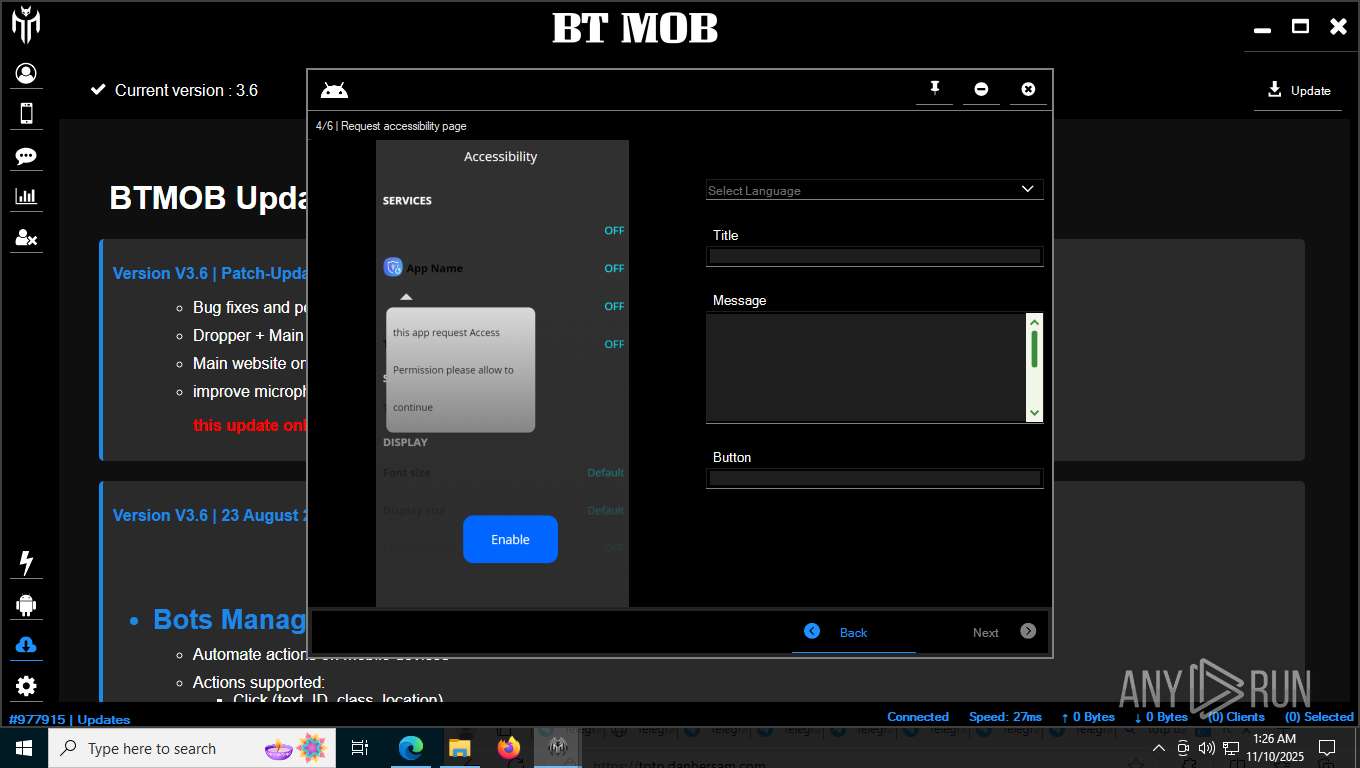Click the Android icon in dialog header

(334, 90)
